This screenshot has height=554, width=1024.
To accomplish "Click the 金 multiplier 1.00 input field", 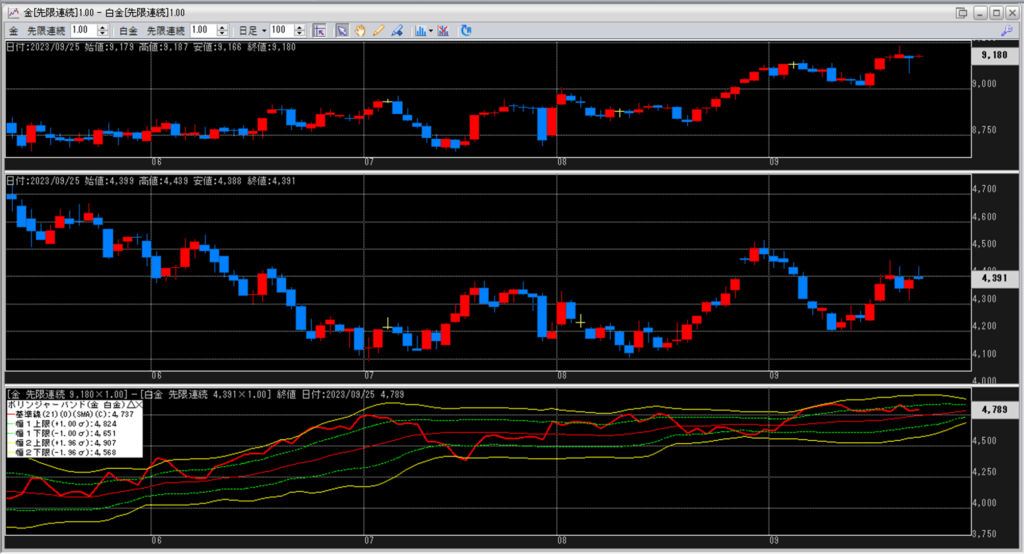I will (x=84, y=31).
